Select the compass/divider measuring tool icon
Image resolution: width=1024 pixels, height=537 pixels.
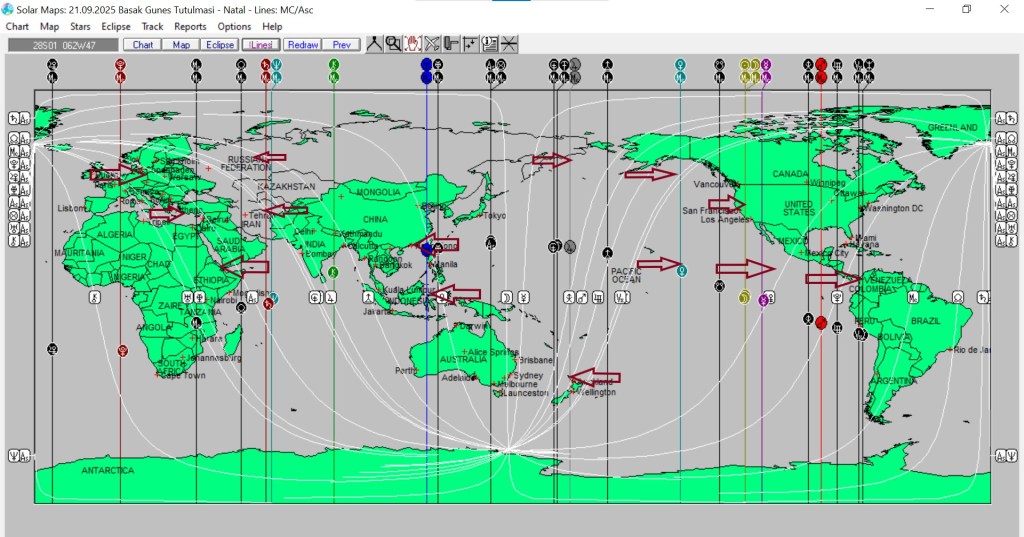pos(374,44)
